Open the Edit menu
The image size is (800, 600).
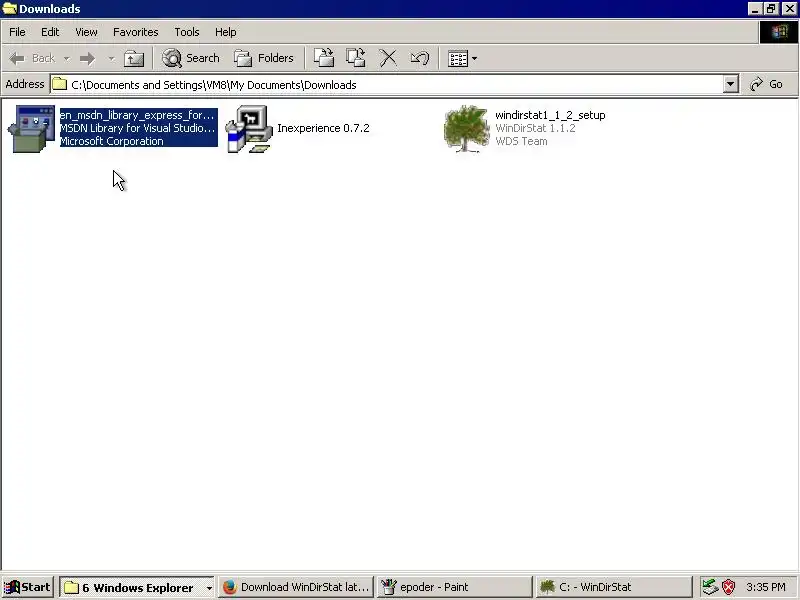tap(50, 32)
